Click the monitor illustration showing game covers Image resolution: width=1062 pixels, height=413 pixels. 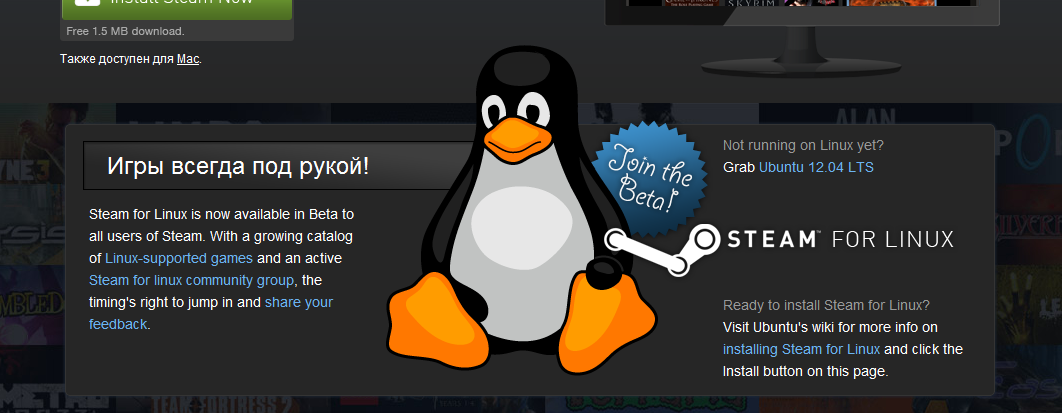click(801, 37)
